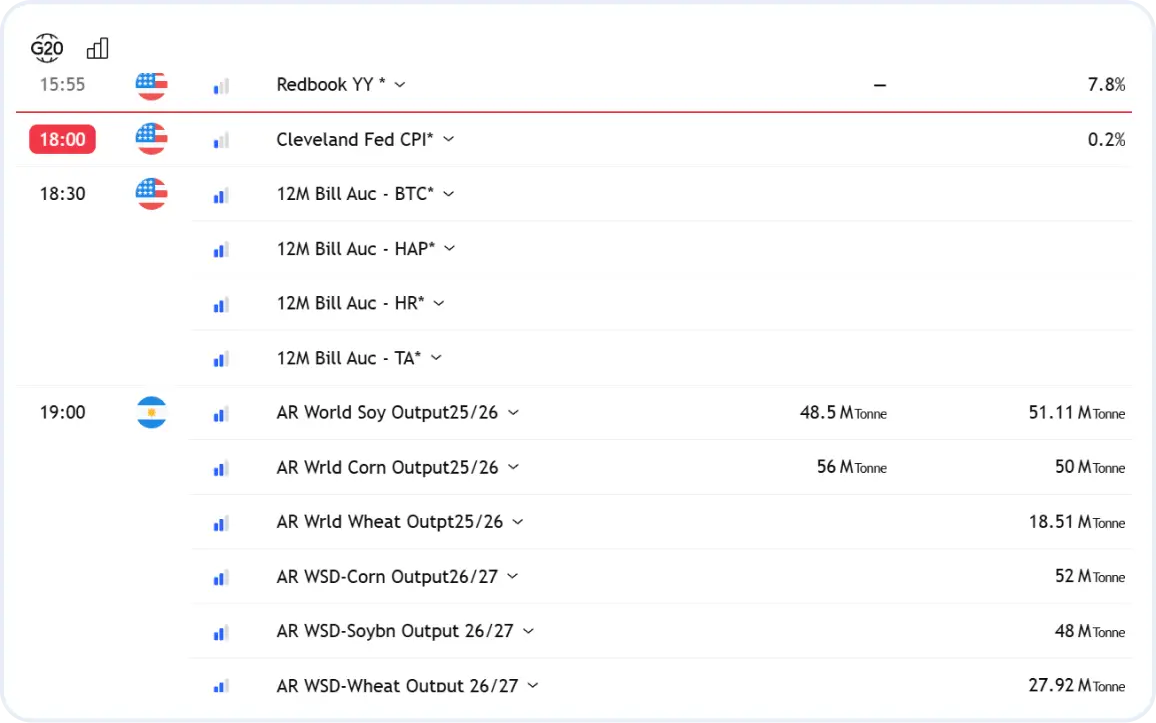1156x723 pixels.
Task: Click the importance bars for AR WSD-Soybn Output 26/27
Action: pos(221,632)
